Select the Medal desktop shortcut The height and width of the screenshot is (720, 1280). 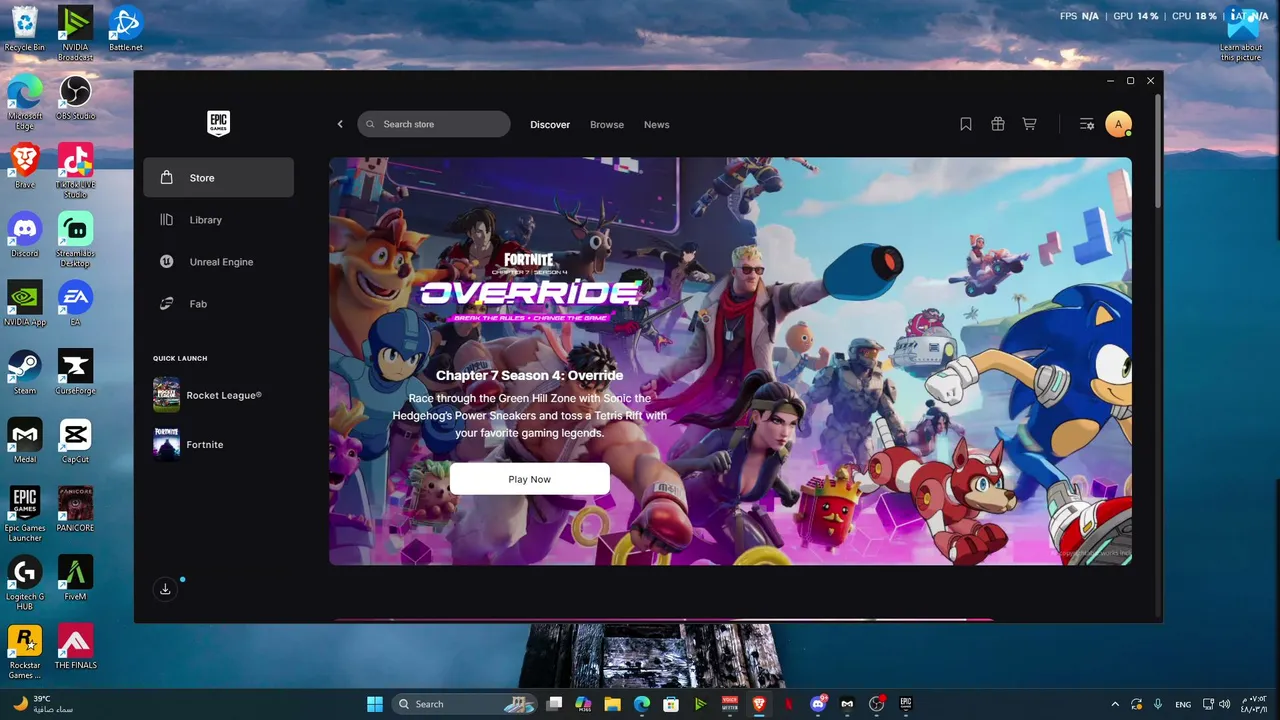click(24, 441)
